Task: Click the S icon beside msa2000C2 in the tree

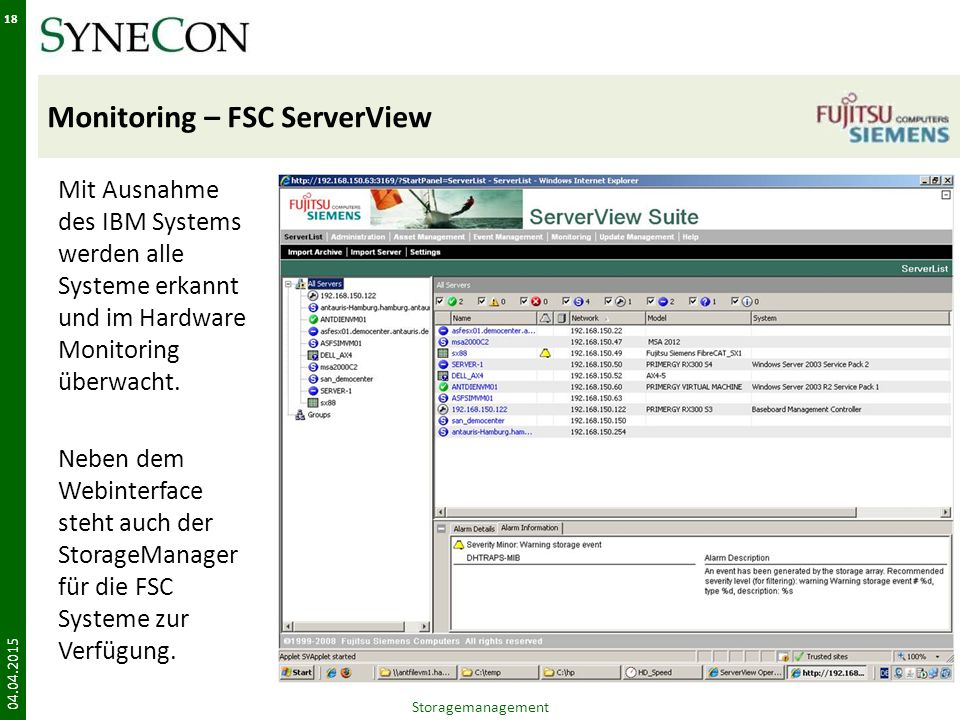Action: point(313,367)
